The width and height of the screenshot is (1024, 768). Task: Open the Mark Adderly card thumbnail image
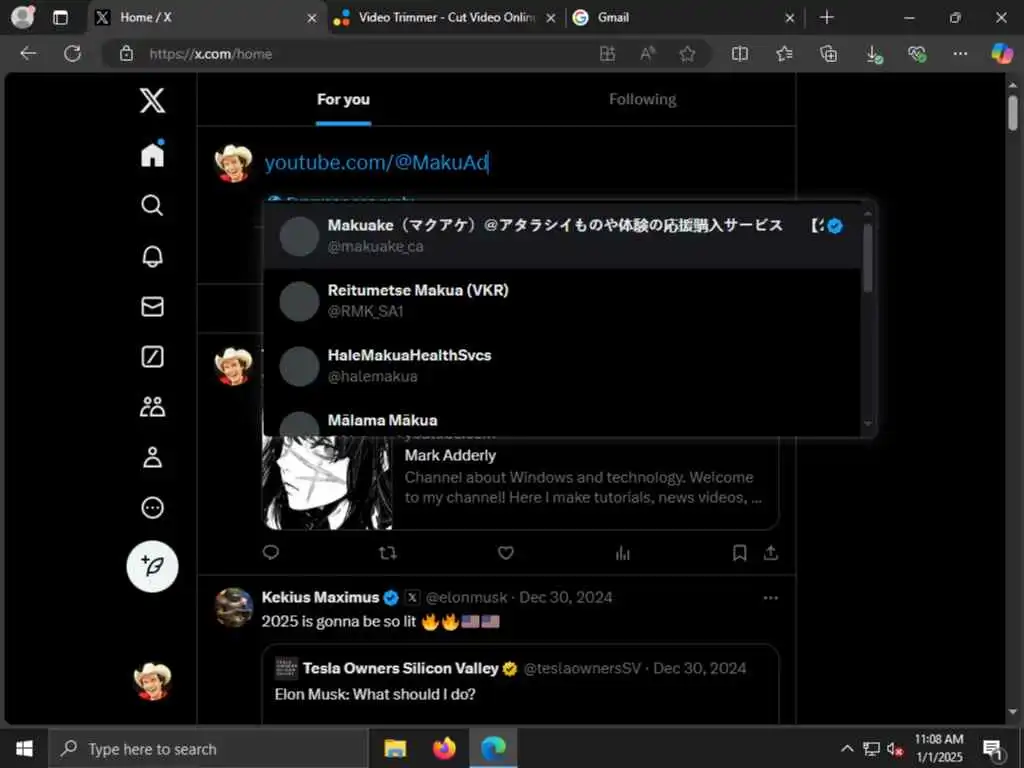click(327, 483)
